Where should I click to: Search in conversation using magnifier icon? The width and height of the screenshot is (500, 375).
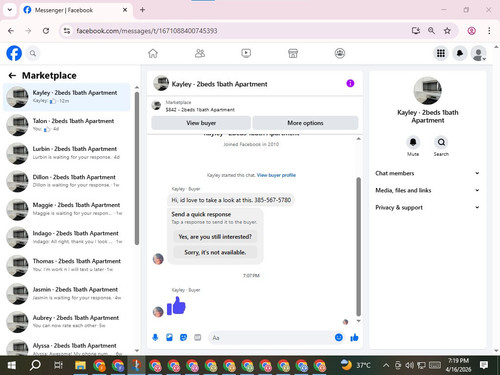441,142
